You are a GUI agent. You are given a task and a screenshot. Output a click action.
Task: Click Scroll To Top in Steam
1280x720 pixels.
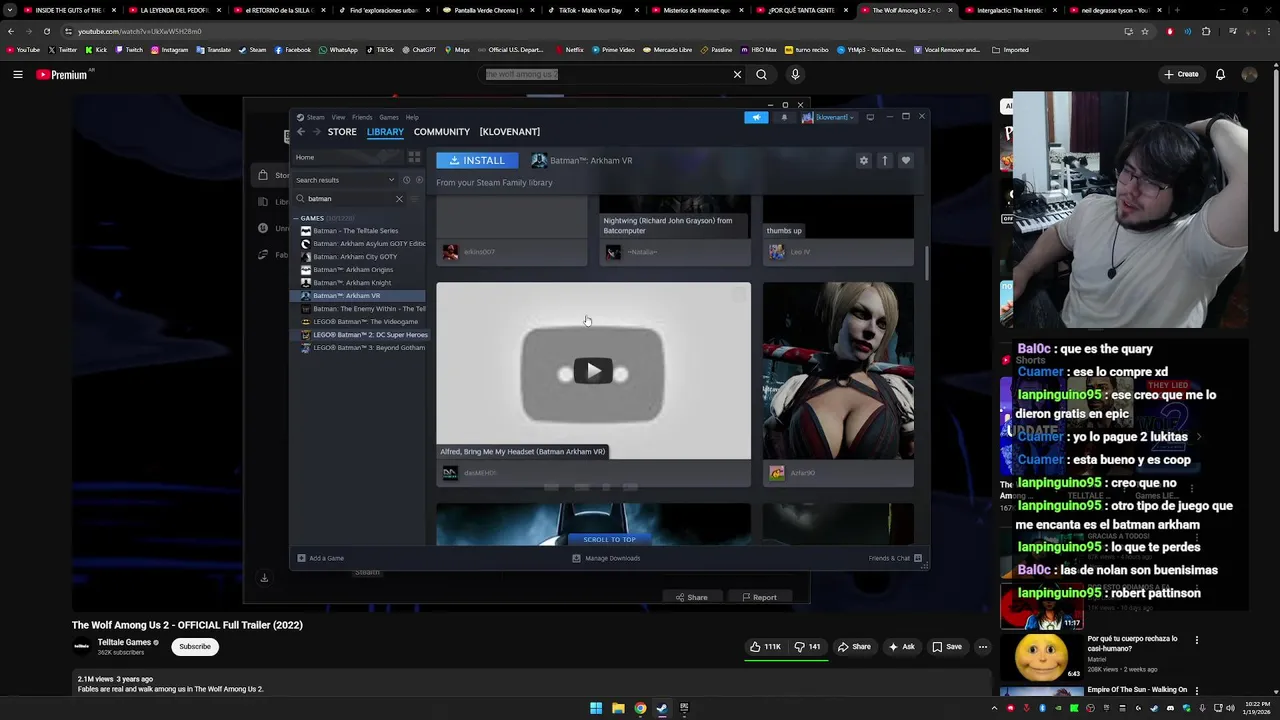pos(609,540)
